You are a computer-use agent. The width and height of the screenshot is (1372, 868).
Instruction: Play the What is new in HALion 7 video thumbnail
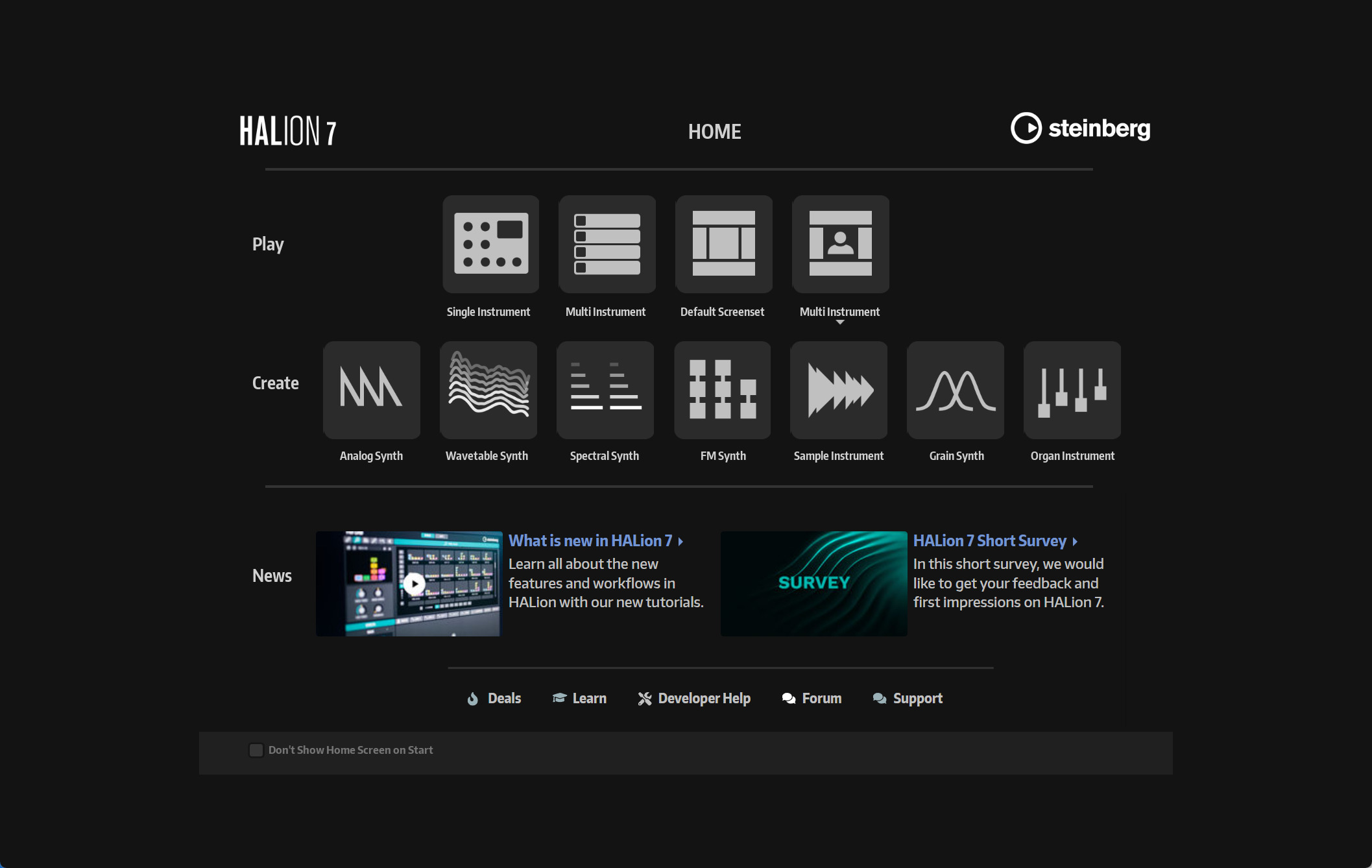[x=409, y=584]
